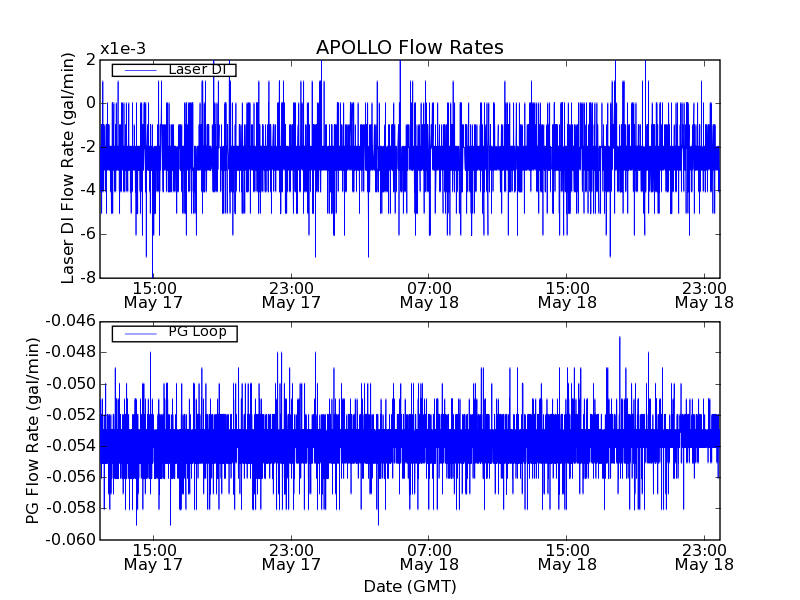Click 23:00 May 17 tick on bottom plot
The width and height of the screenshot is (800, 600).
click(291, 557)
